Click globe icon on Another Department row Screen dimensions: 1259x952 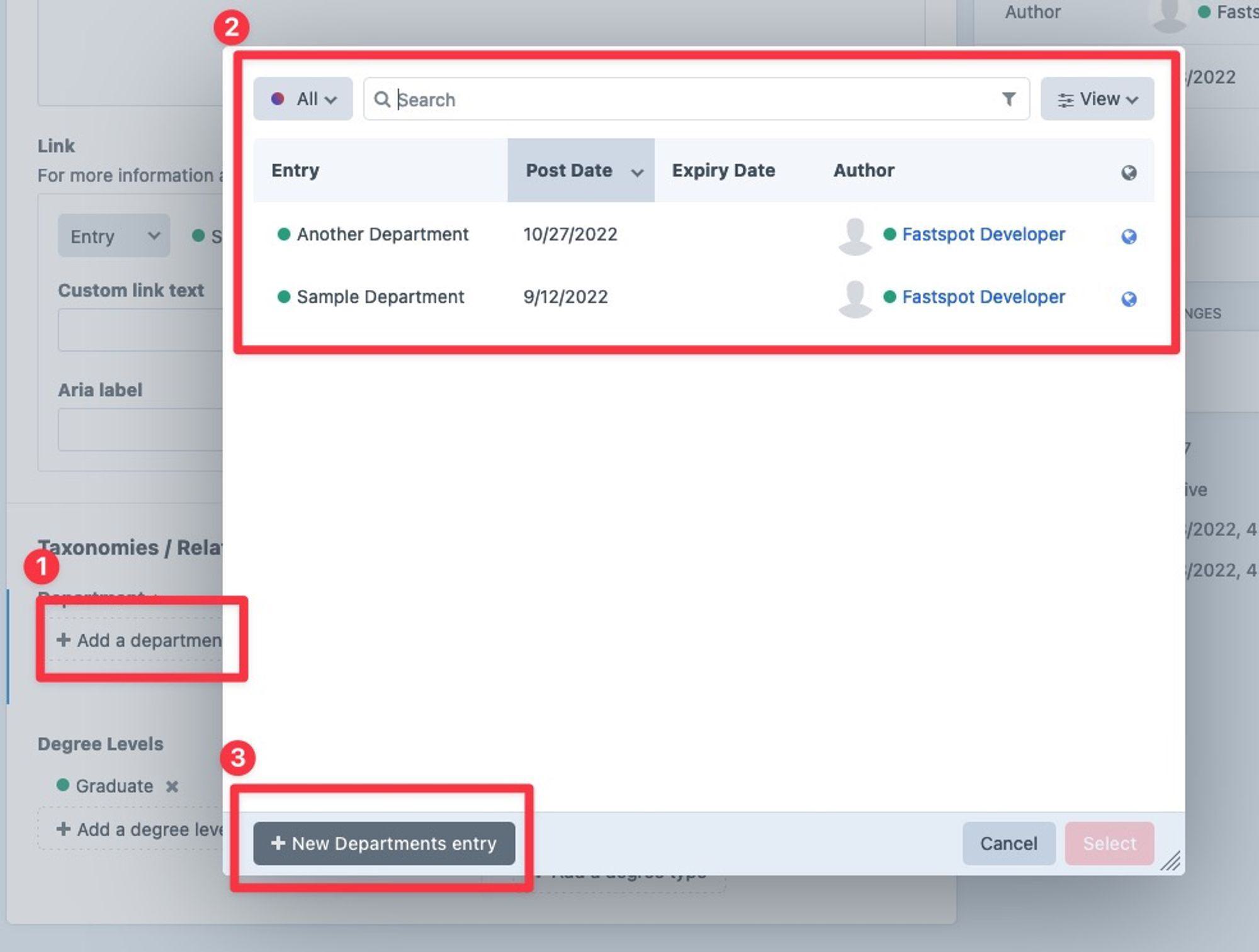coord(1129,236)
